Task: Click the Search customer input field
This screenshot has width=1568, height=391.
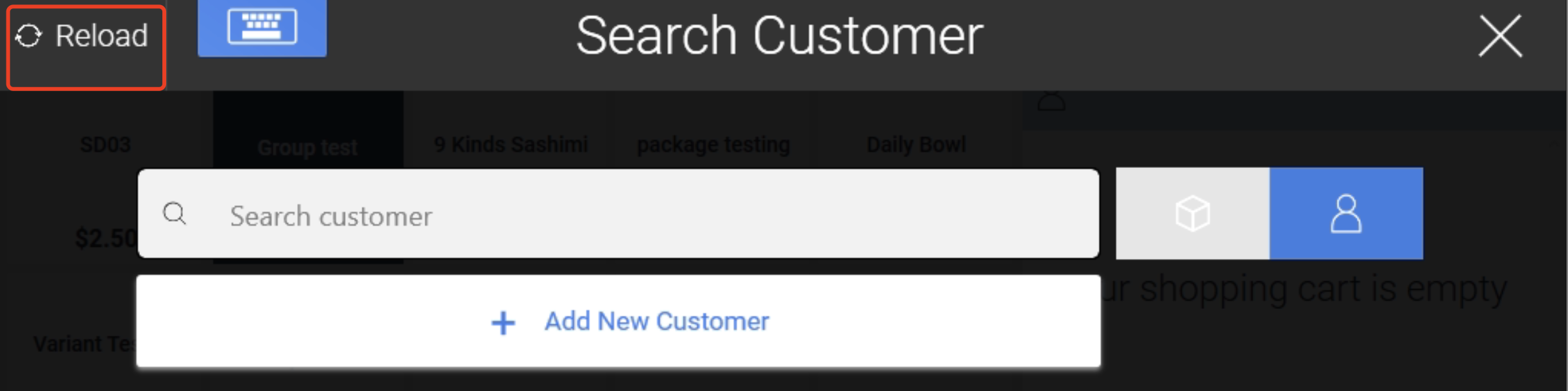Action: tap(618, 213)
